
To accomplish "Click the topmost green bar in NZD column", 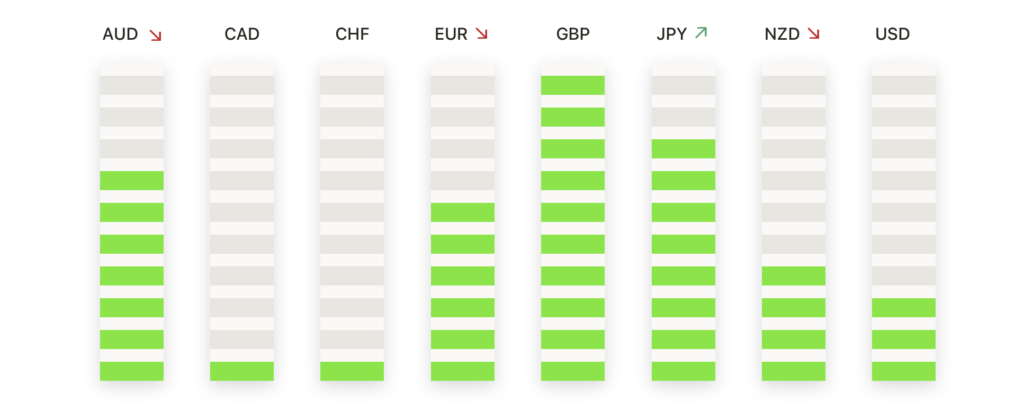I will click(793, 276).
